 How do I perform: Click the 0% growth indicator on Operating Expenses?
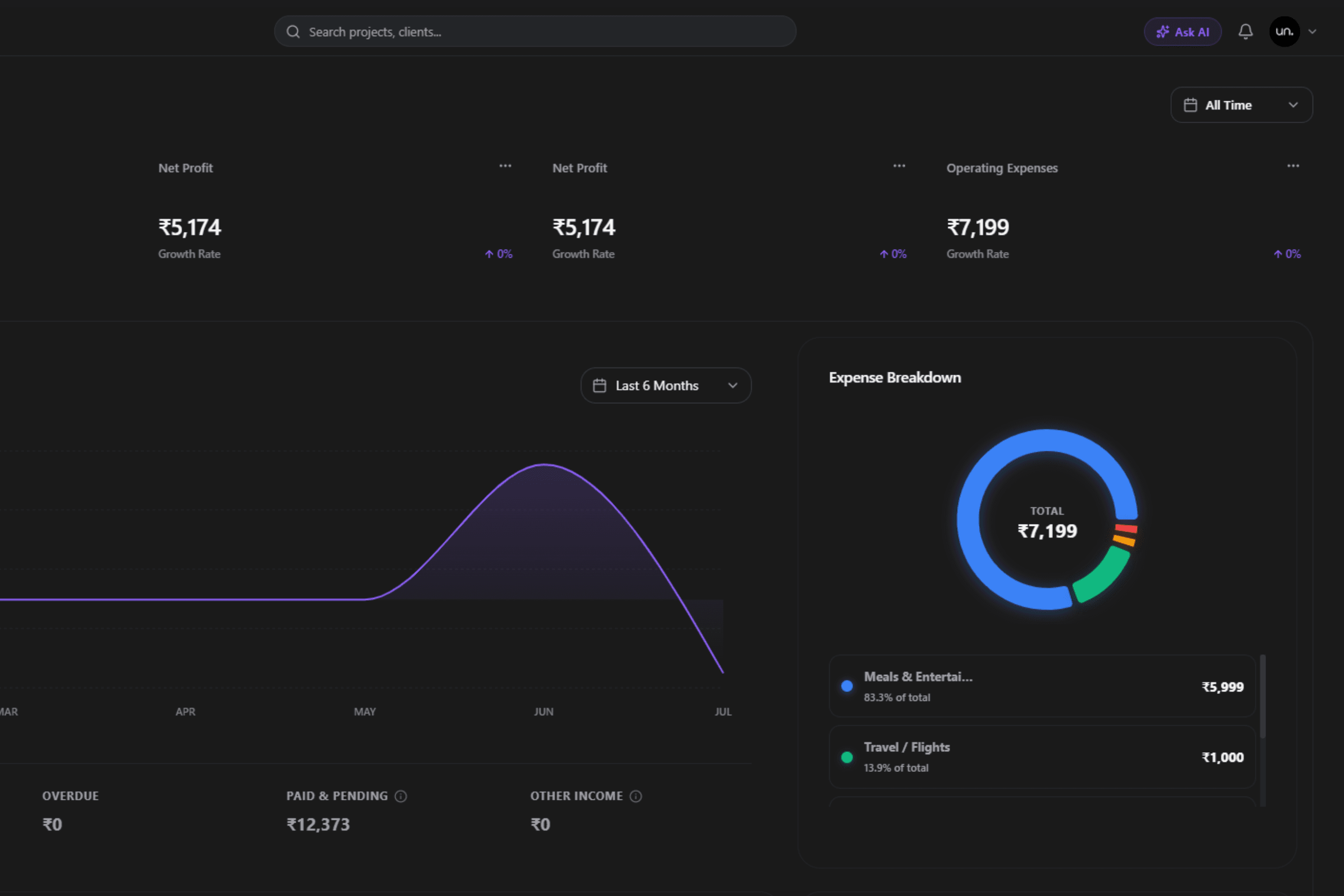pyautogui.click(x=1287, y=254)
